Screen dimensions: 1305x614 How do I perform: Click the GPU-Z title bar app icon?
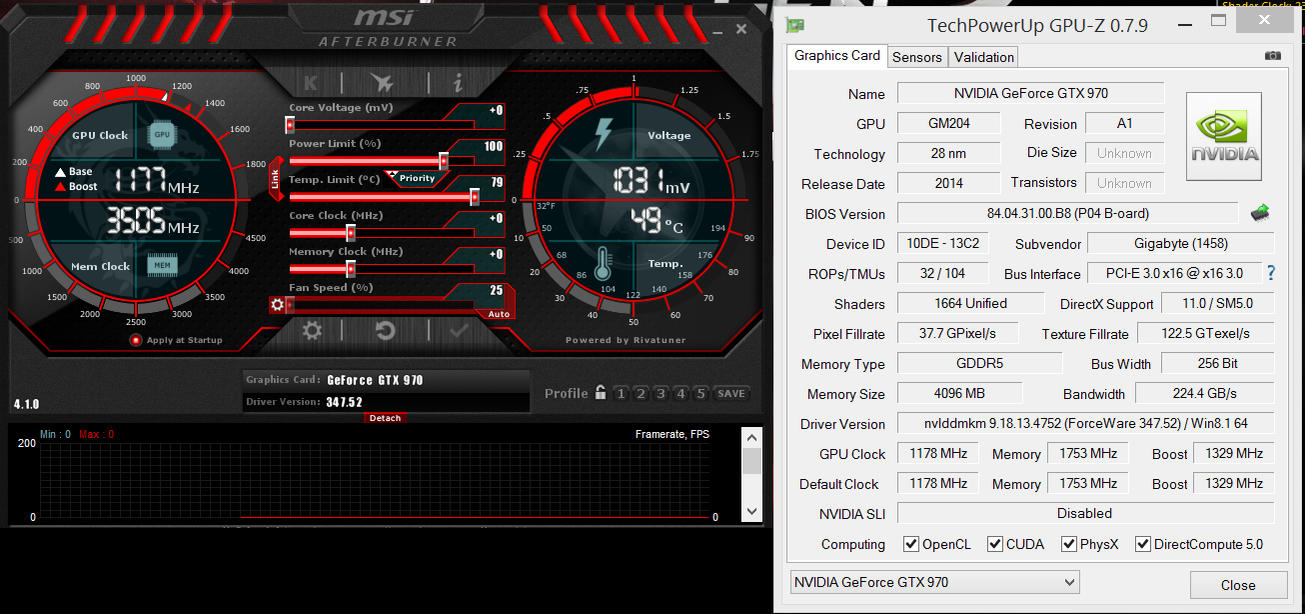click(795, 25)
